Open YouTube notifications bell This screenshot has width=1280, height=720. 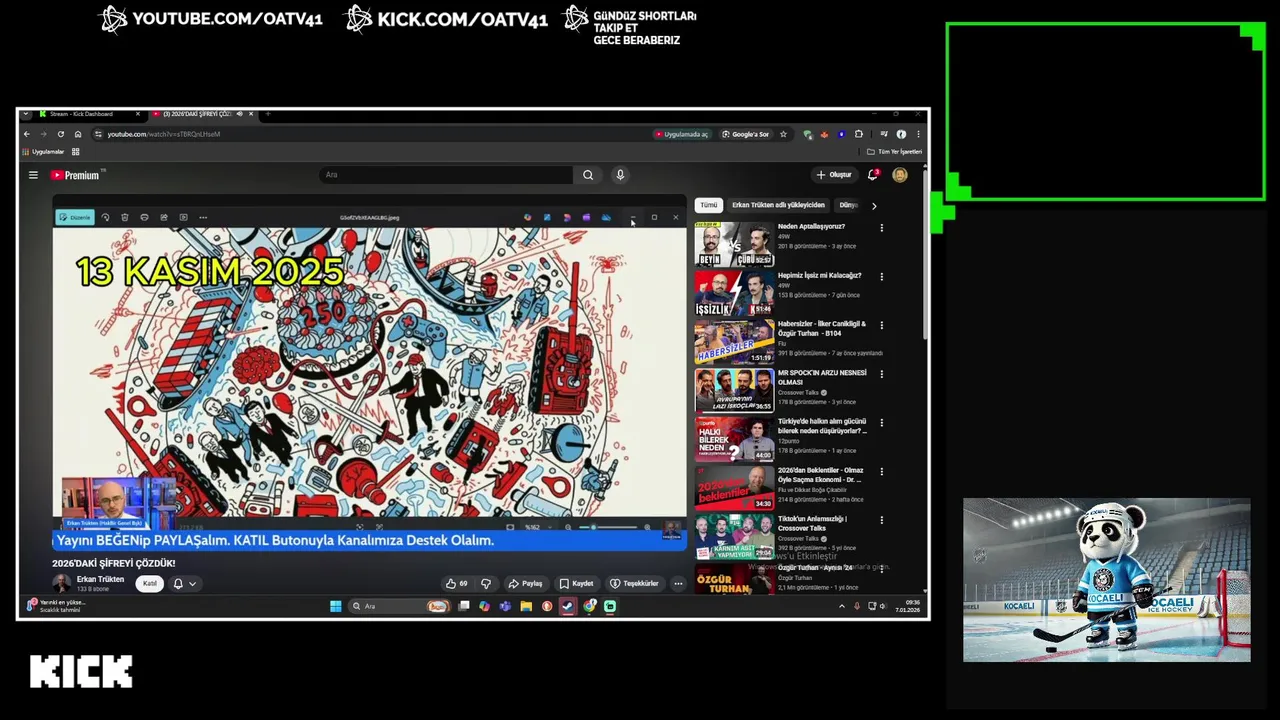[873, 175]
